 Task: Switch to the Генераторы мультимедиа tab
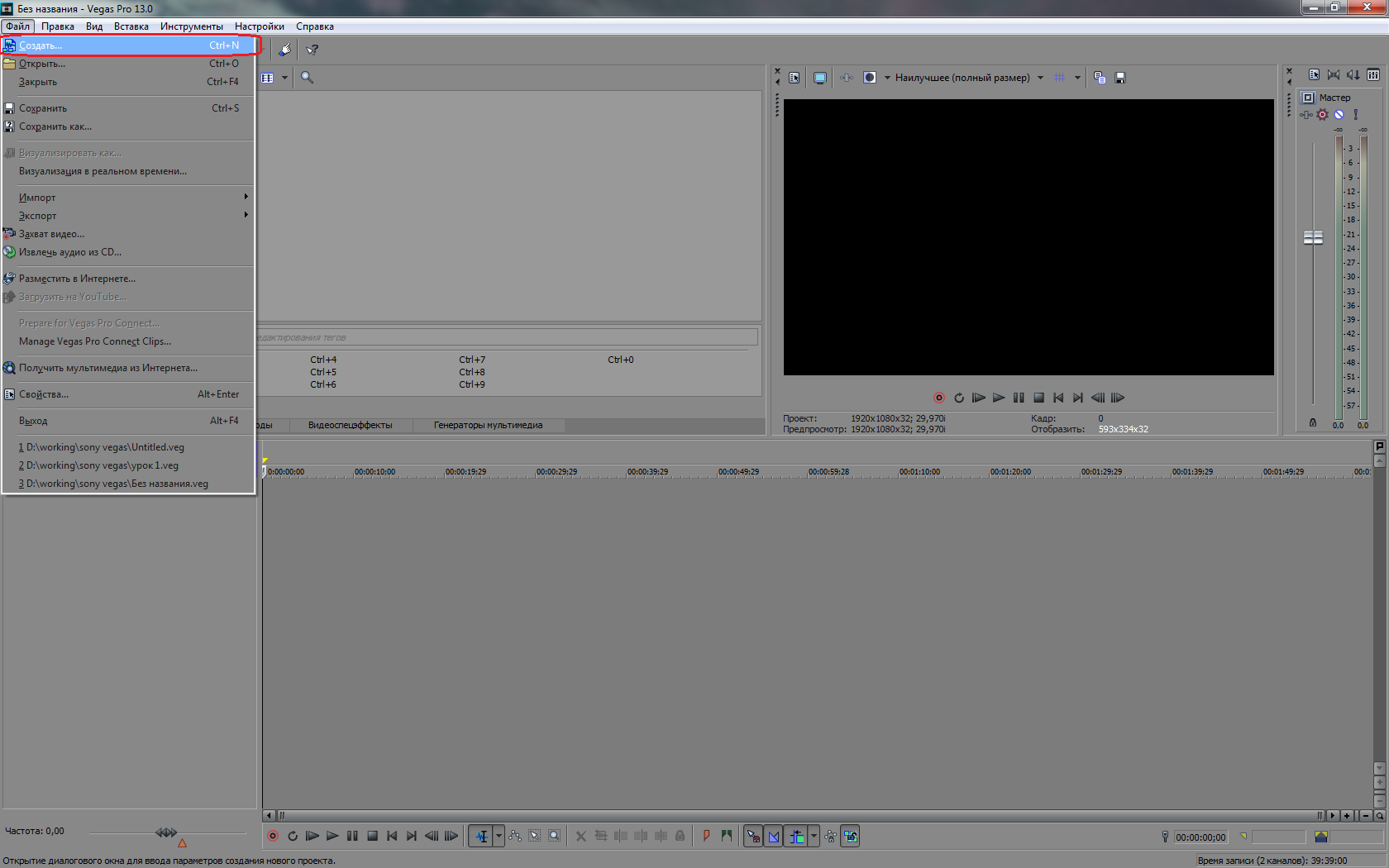pyautogui.click(x=488, y=425)
